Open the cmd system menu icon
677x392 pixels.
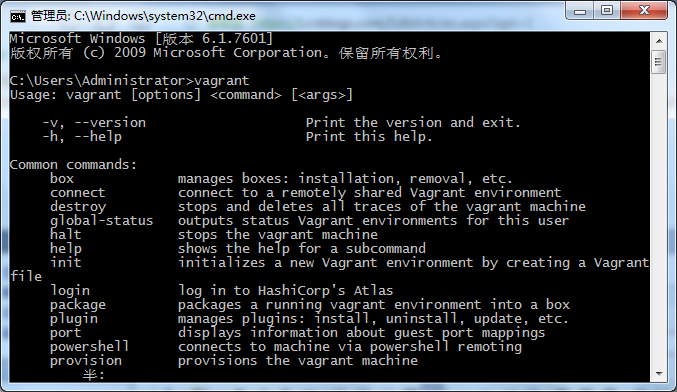(18, 16)
